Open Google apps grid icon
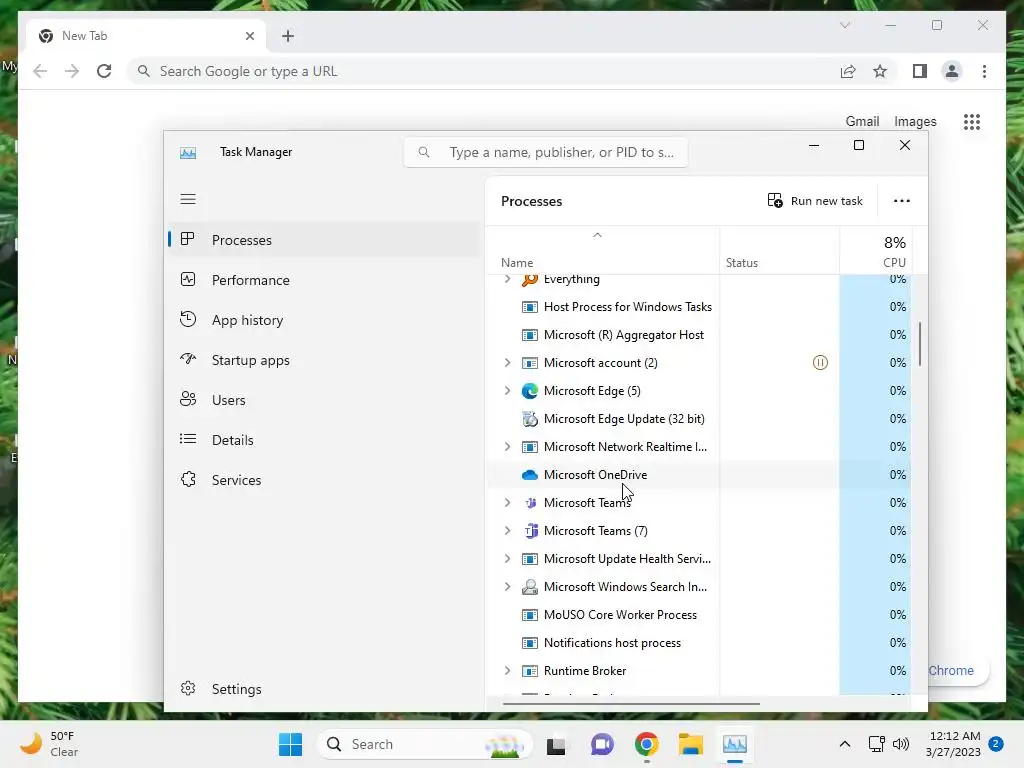This screenshot has width=1024, height=768. 972,121
